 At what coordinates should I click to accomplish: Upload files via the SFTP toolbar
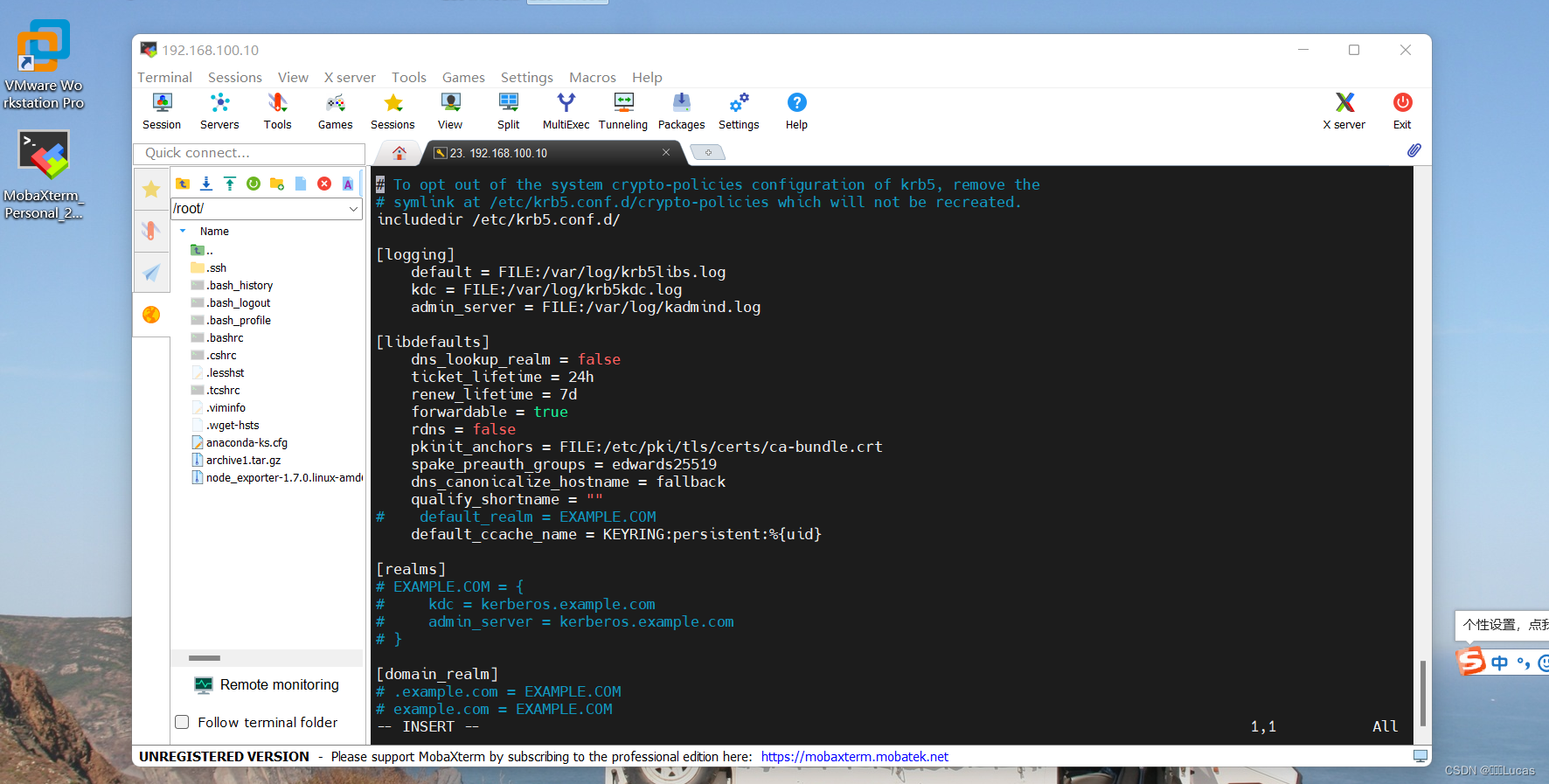(230, 184)
